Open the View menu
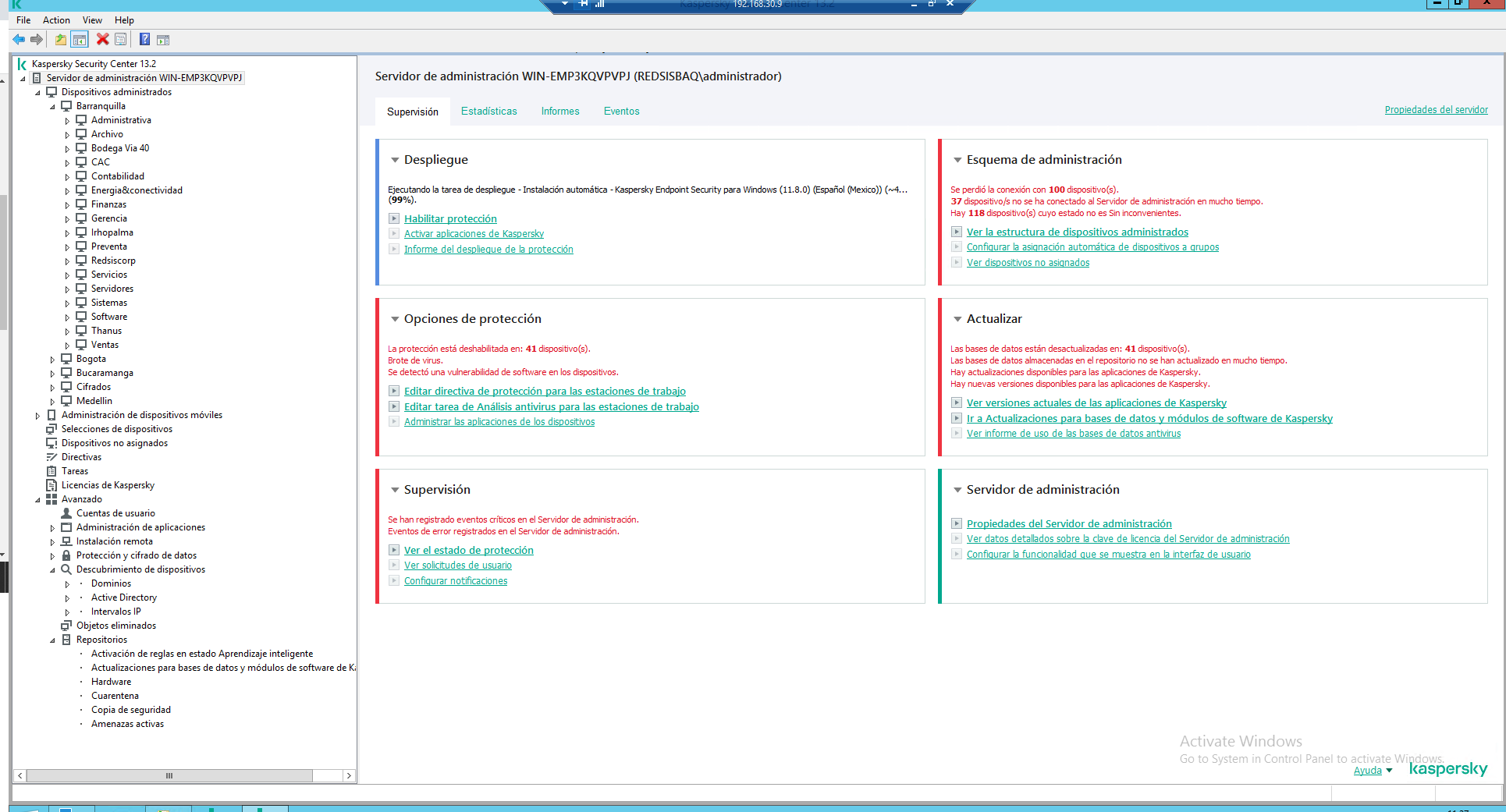The width and height of the screenshot is (1506, 812). pyautogui.click(x=92, y=20)
